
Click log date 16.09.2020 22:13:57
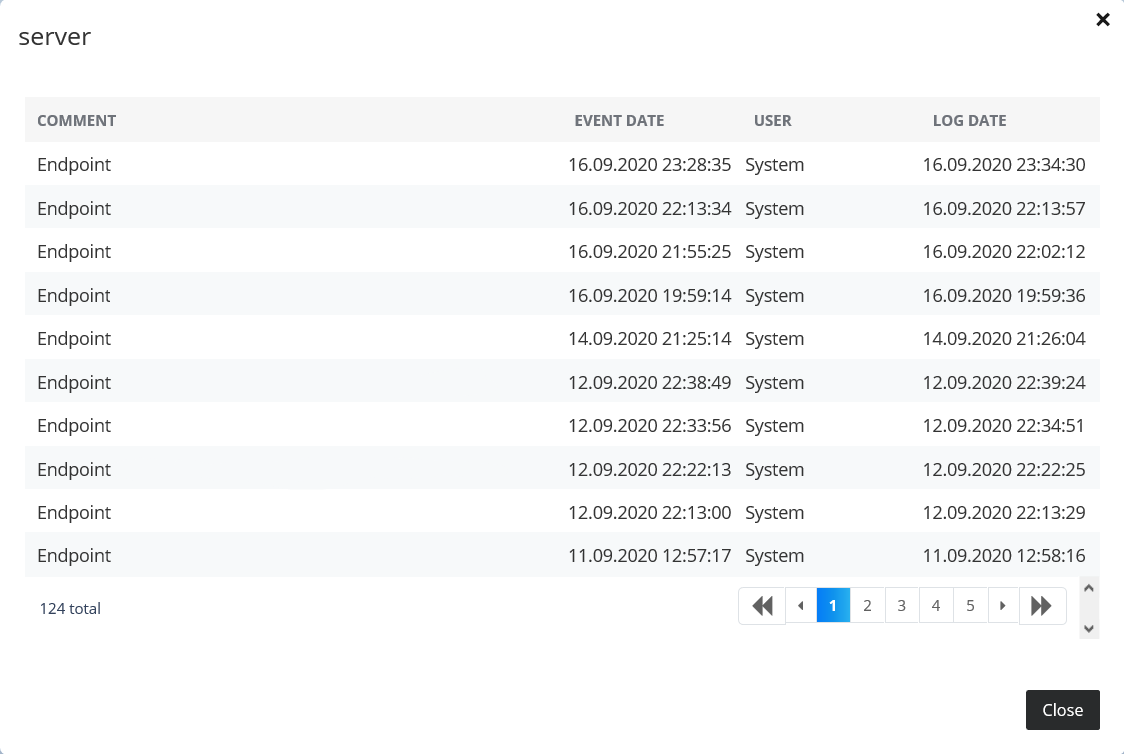click(1004, 209)
